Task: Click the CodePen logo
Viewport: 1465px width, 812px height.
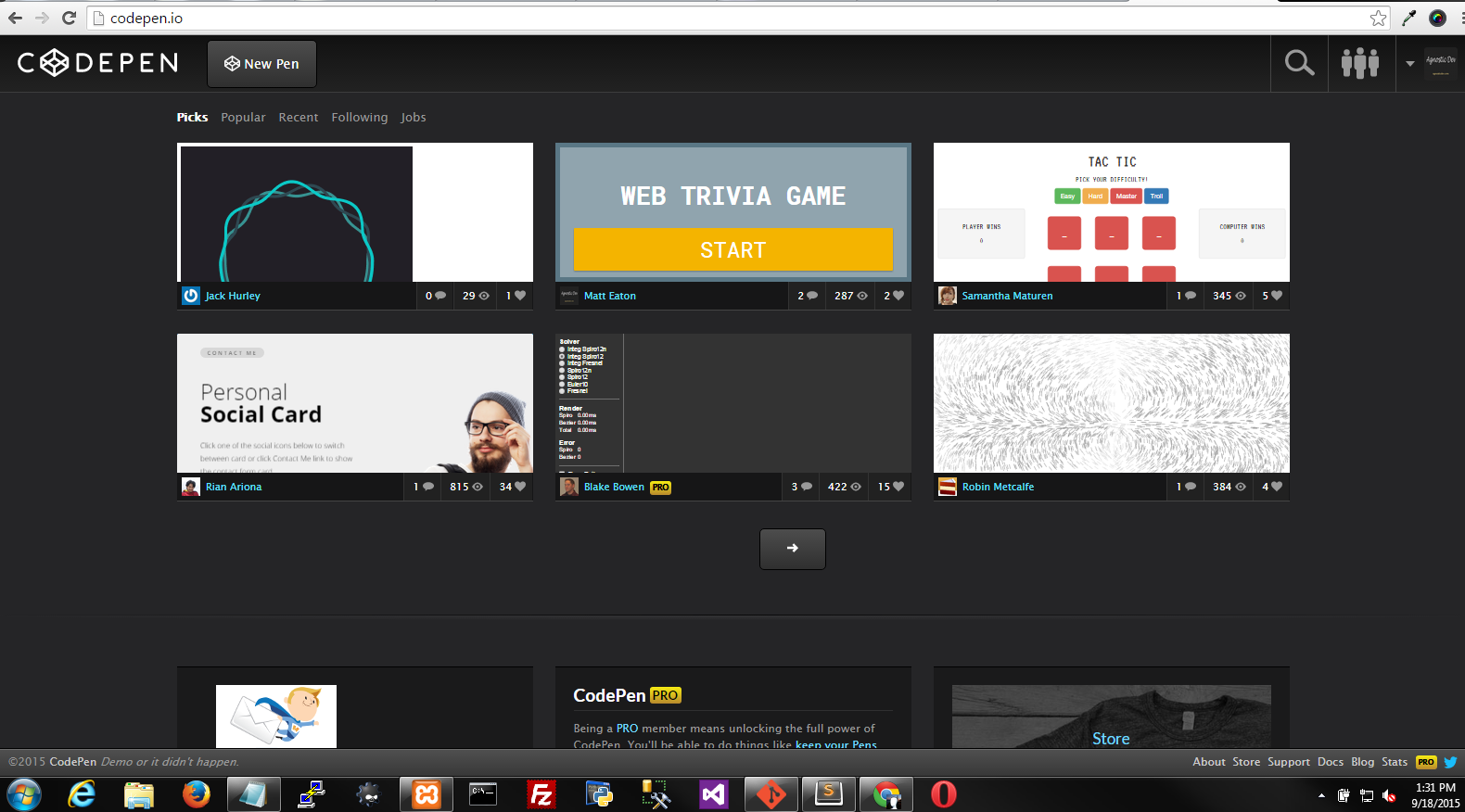Action: click(x=97, y=62)
